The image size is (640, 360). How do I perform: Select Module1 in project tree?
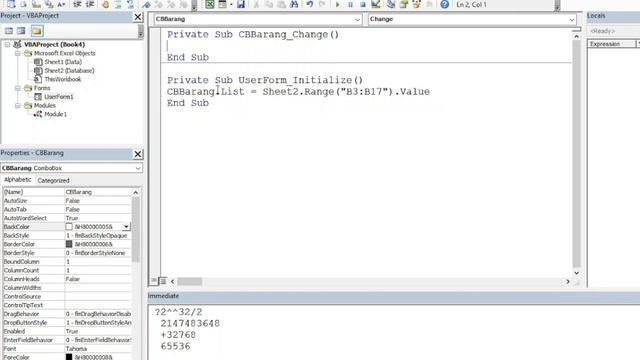coord(56,114)
